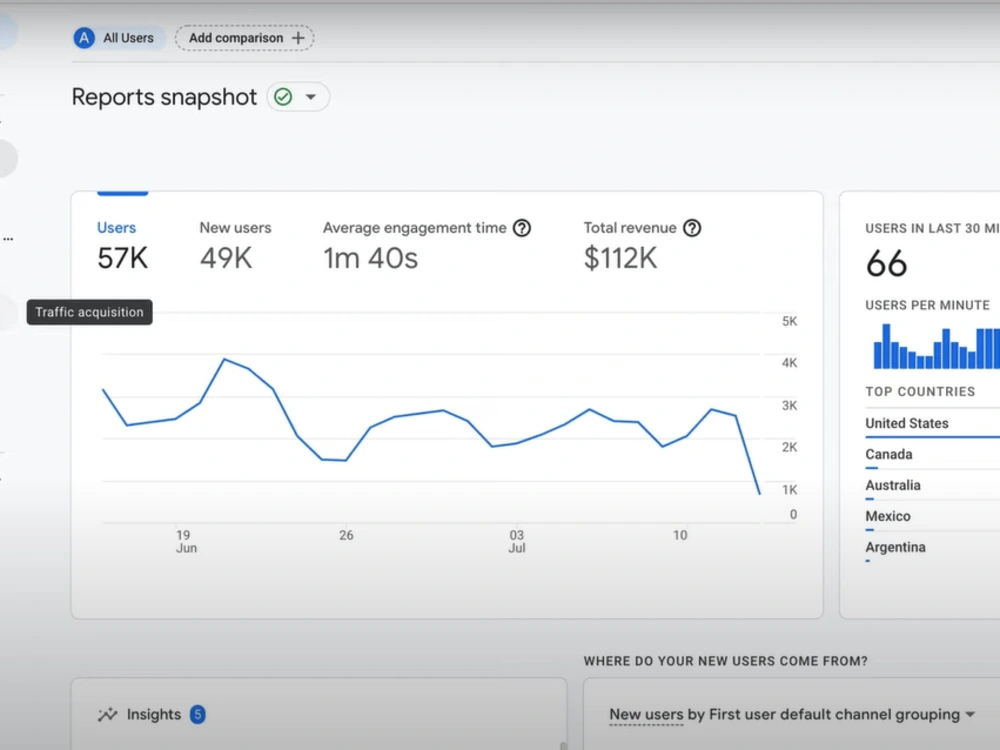Click the line chart peak near 19 Jun
The height and width of the screenshot is (750, 1000).
(224, 360)
